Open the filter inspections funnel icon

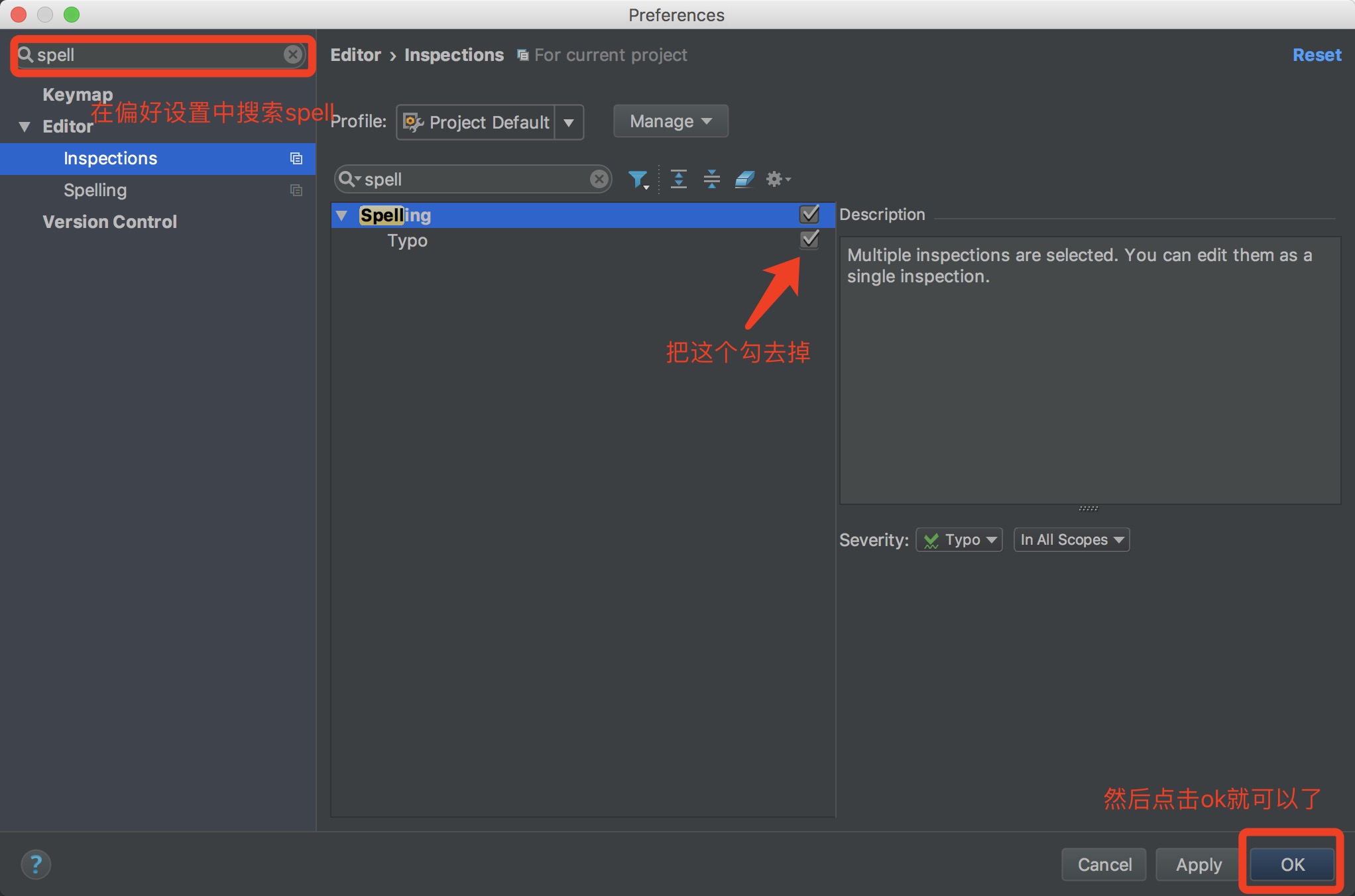point(638,179)
